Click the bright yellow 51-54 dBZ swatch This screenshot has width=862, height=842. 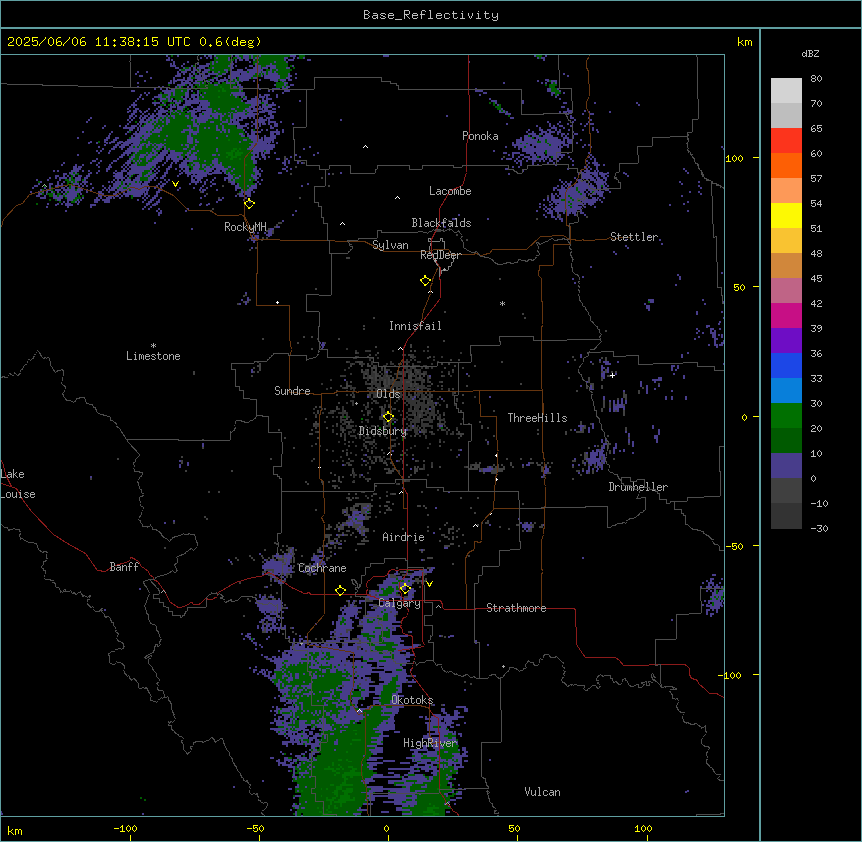[786, 215]
